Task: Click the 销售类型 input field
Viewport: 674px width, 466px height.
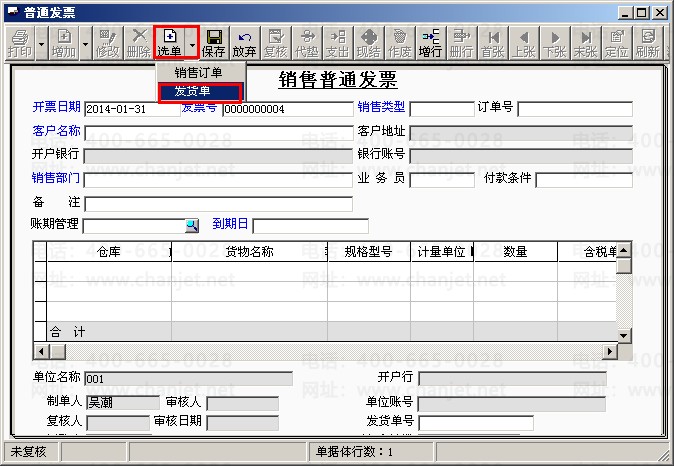Action: [442, 109]
